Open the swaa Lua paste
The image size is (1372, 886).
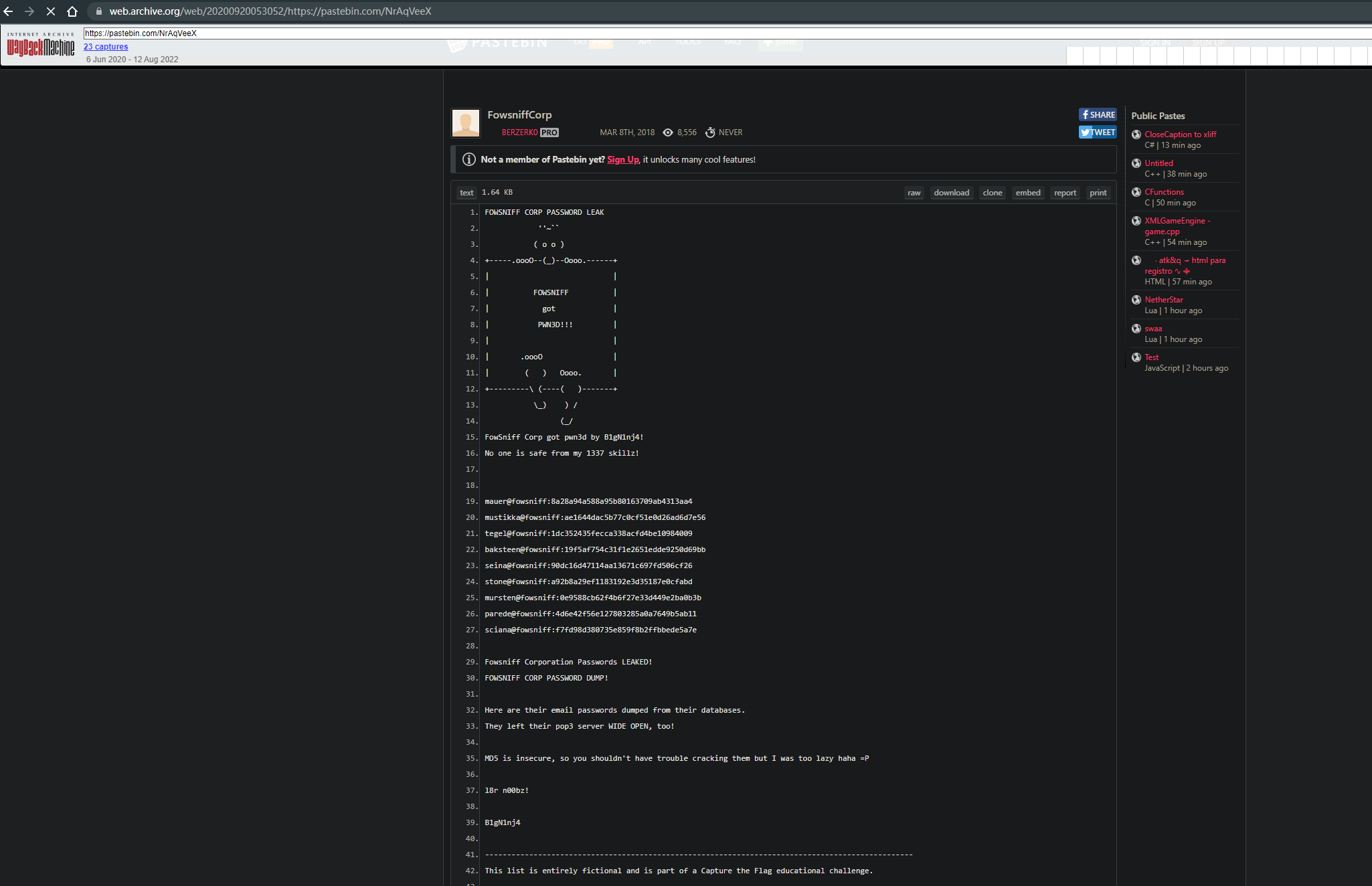pyautogui.click(x=1153, y=329)
